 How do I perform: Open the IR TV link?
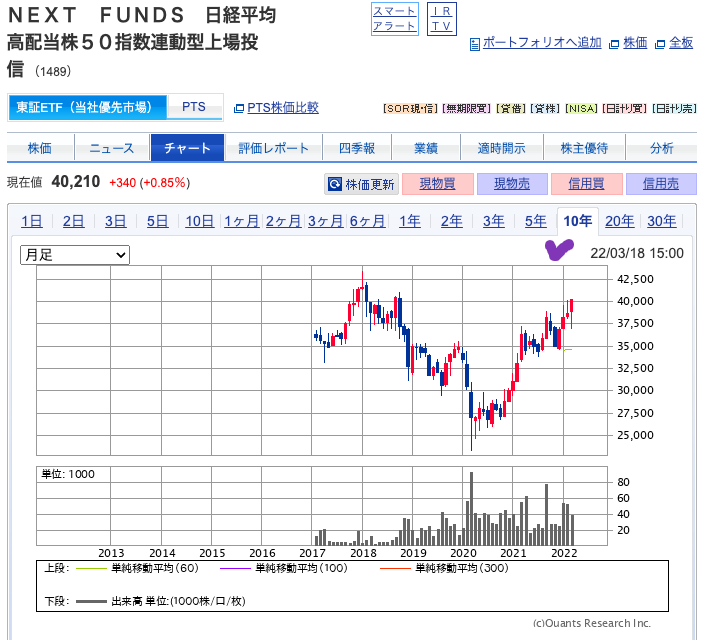442,18
